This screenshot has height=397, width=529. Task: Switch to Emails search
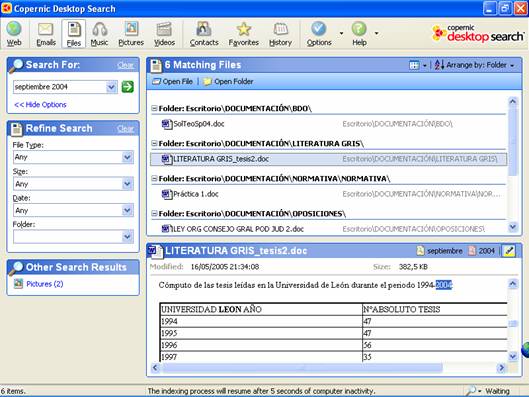click(46, 34)
